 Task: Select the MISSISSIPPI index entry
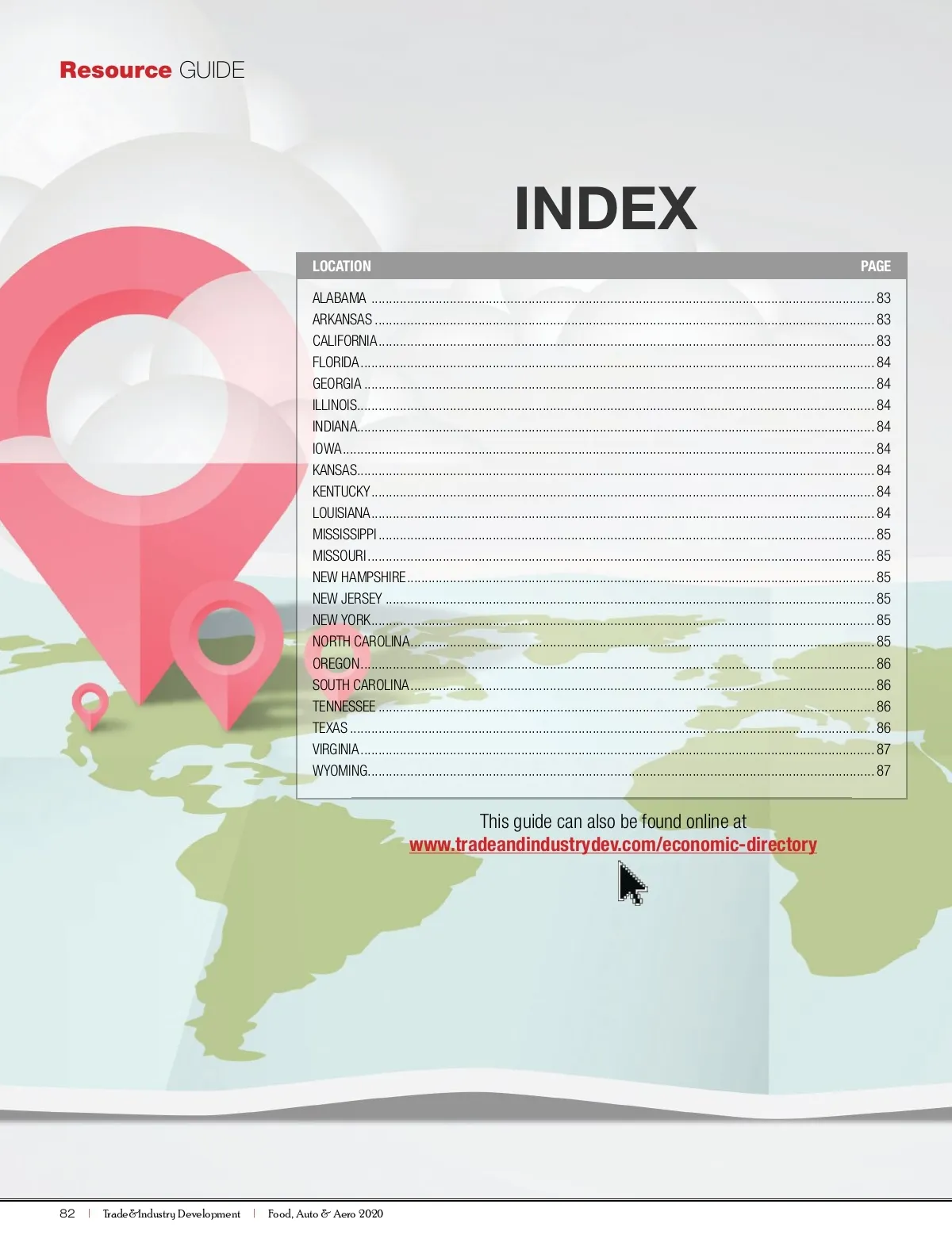tap(344, 535)
